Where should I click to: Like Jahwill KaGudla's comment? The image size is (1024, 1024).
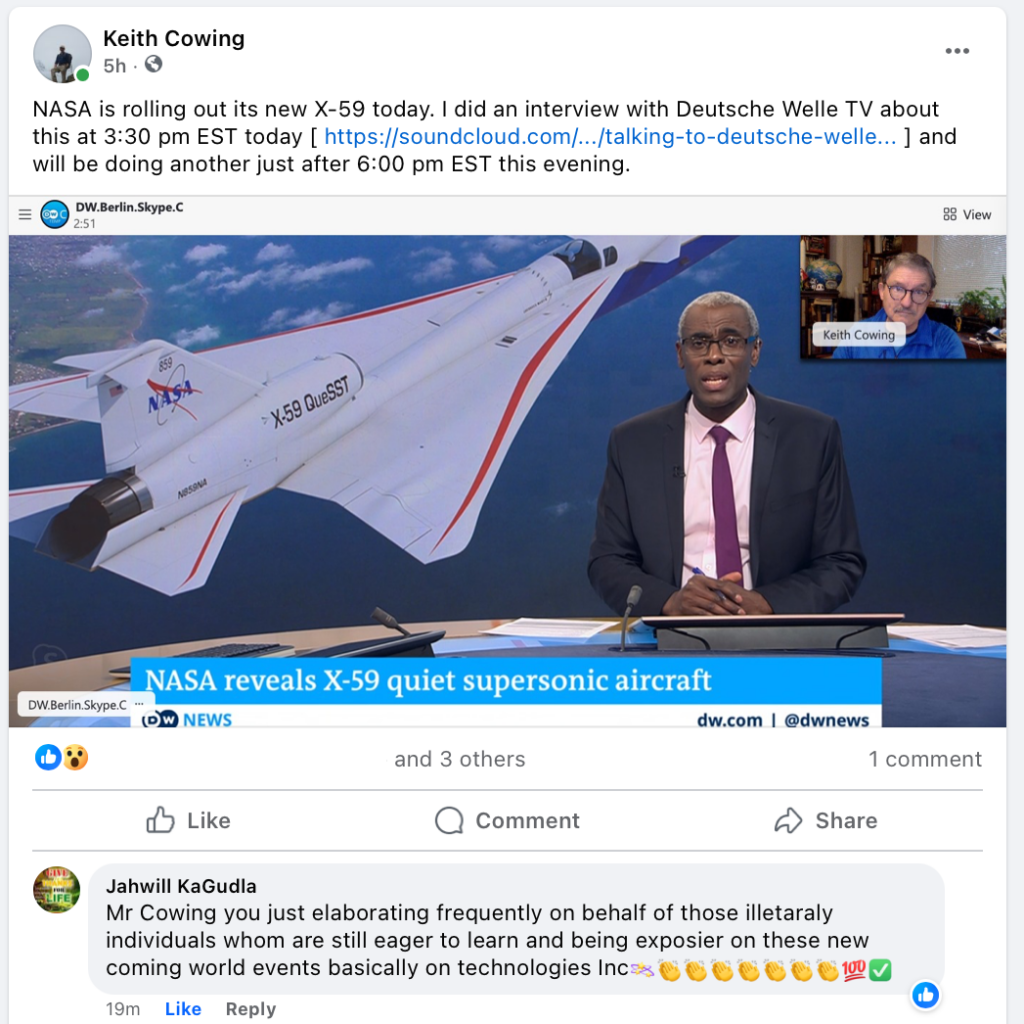click(183, 1009)
